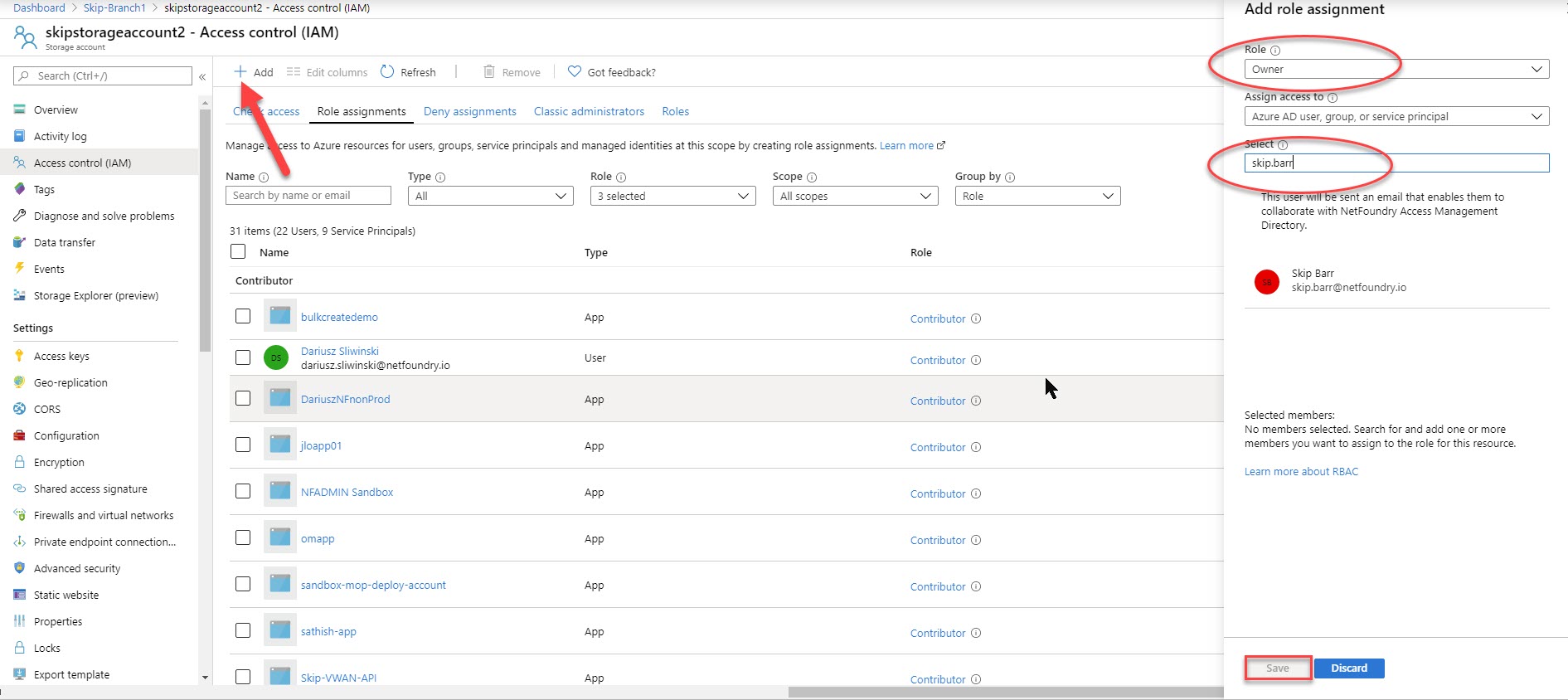1568x700 pixels.
Task: Open the Events lightning icon
Action: pyautogui.click(x=20, y=268)
